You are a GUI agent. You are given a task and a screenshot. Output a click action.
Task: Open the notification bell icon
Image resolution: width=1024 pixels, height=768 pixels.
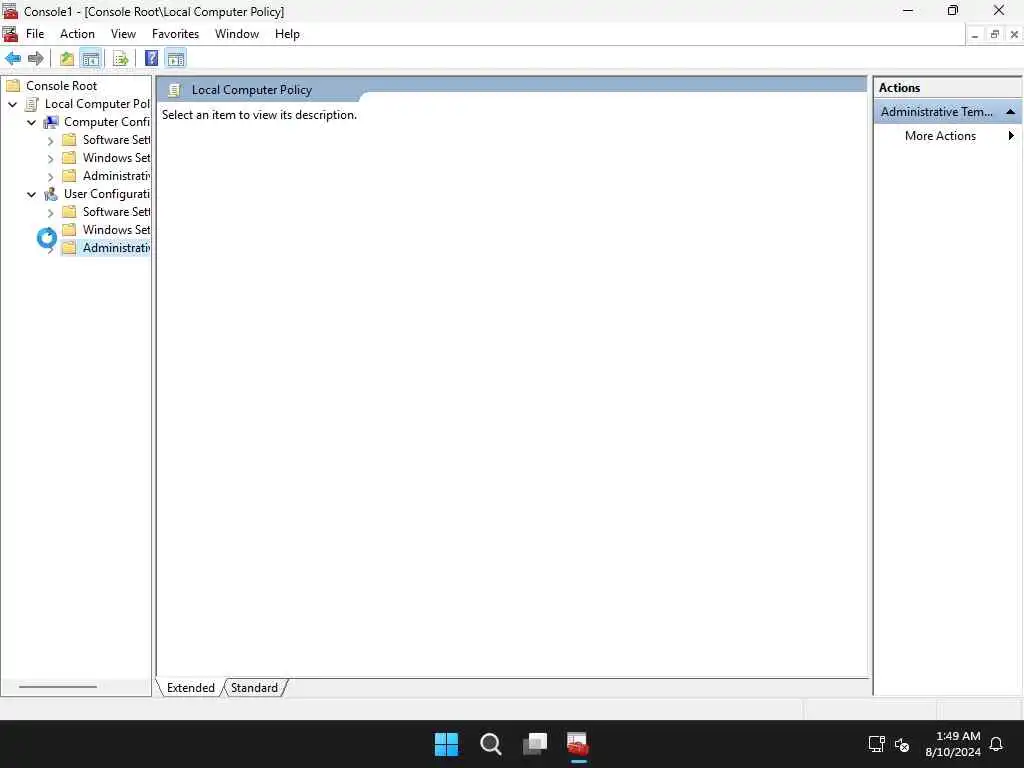[996, 744]
